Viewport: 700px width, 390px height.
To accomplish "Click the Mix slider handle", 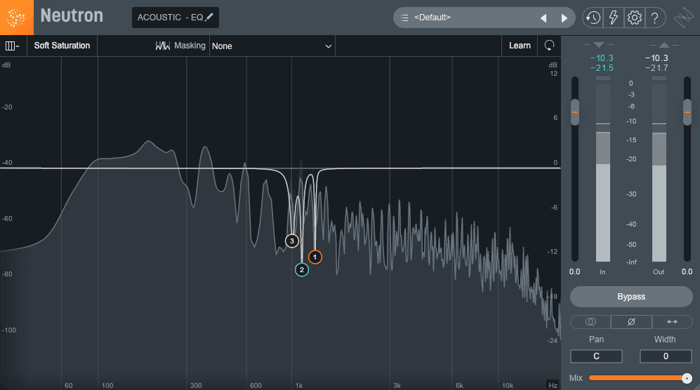I will click(x=687, y=378).
